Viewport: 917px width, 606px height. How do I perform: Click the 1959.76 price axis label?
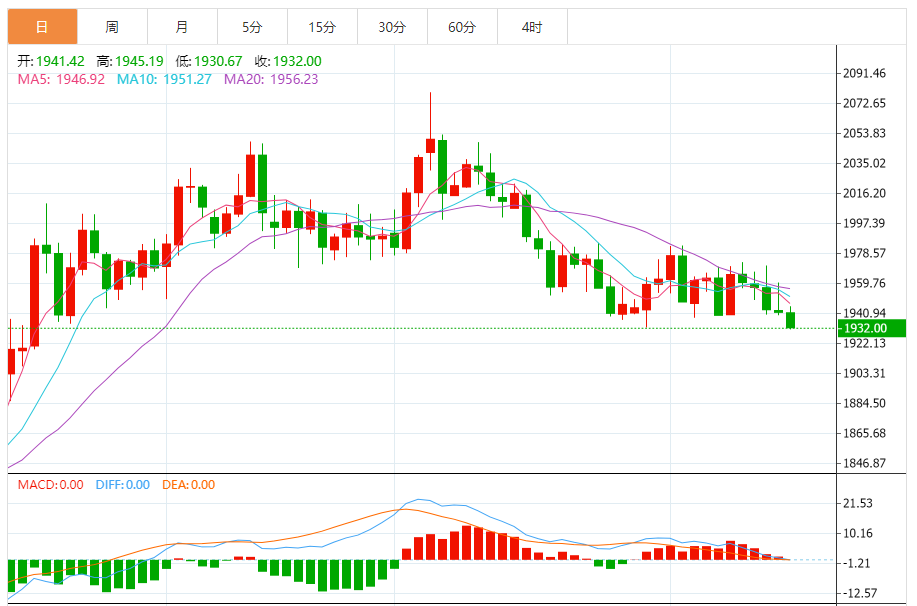[x=864, y=283]
